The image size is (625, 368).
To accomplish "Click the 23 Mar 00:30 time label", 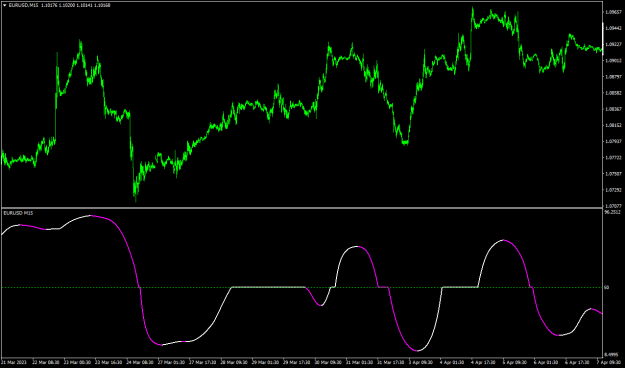I will pos(77,363).
